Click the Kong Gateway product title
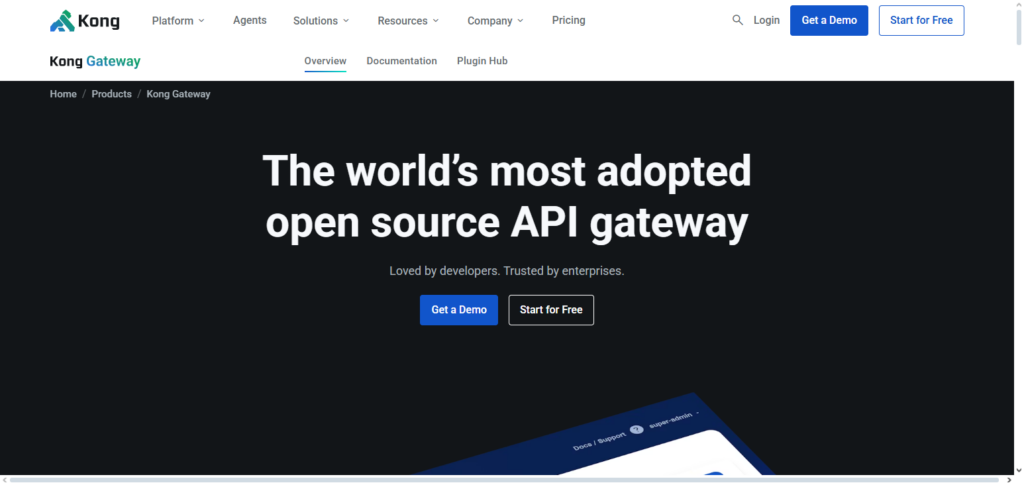The height and width of the screenshot is (485, 1024). pos(95,61)
